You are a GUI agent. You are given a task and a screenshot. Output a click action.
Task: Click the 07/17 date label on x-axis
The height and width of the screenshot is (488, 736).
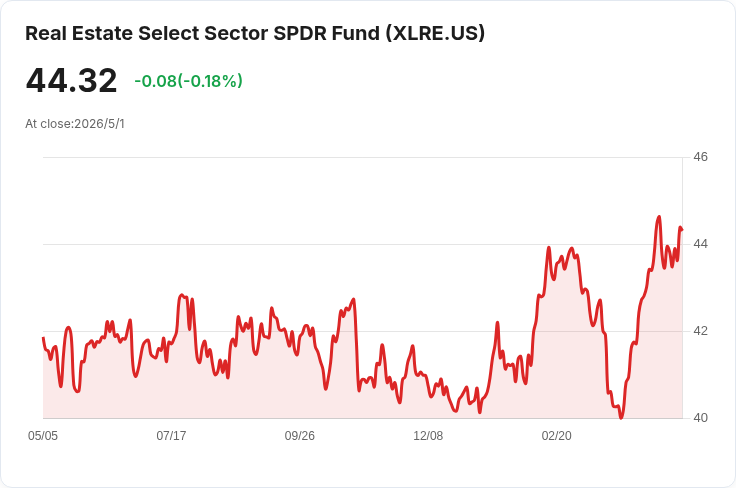pyautogui.click(x=171, y=435)
